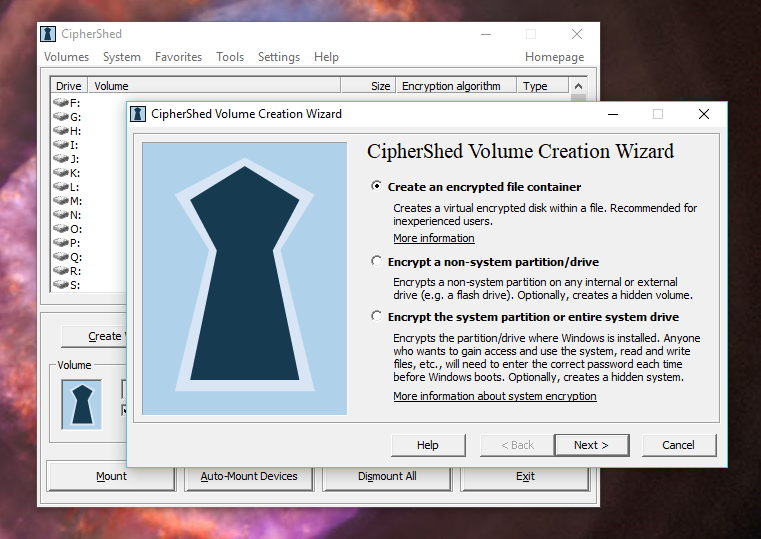Screen dimensions: 761x539
Task: Click the Mount button
Action: tap(111, 476)
